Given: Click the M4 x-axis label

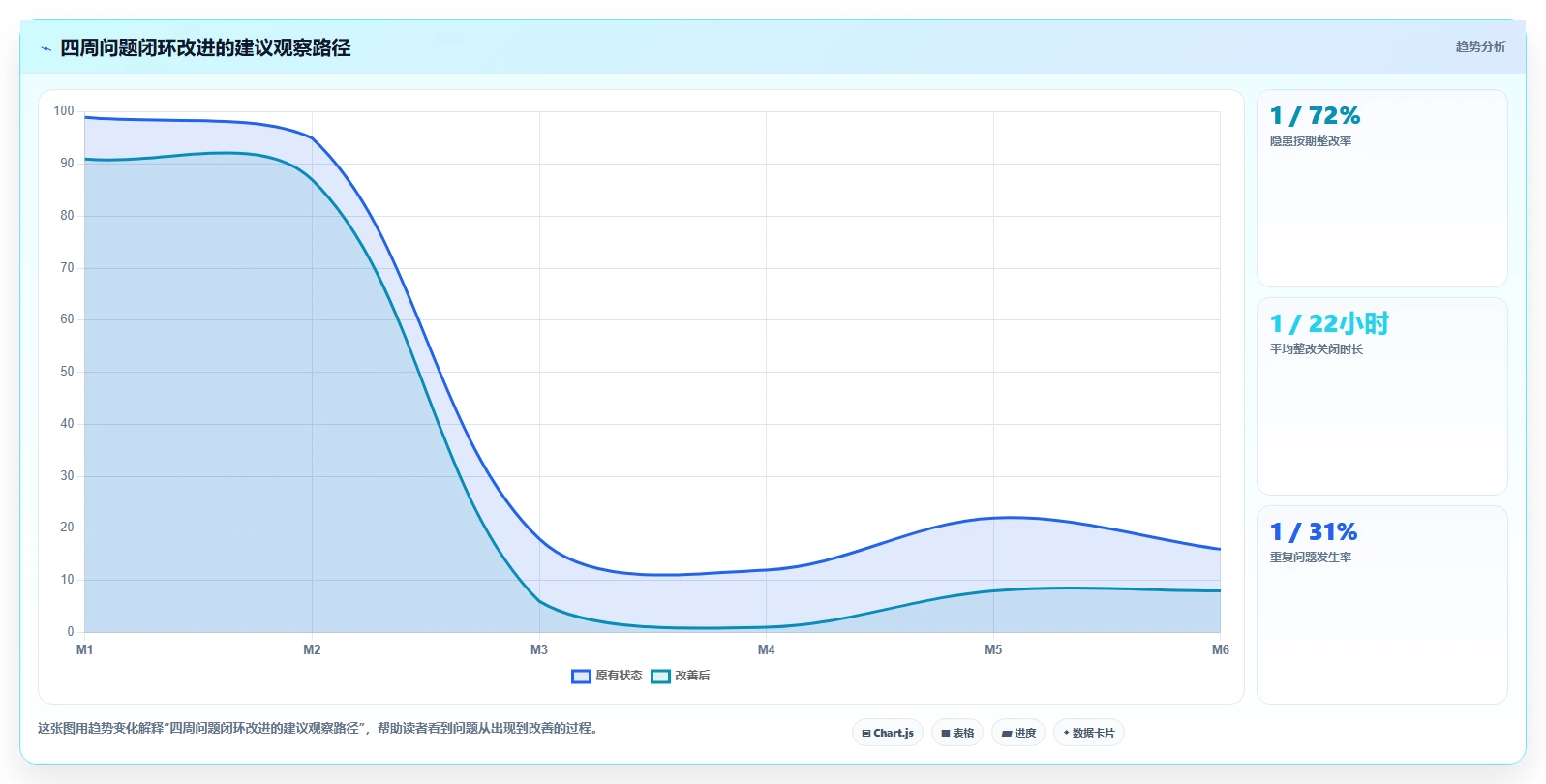Looking at the screenshot, I should [x=767, y=649].
